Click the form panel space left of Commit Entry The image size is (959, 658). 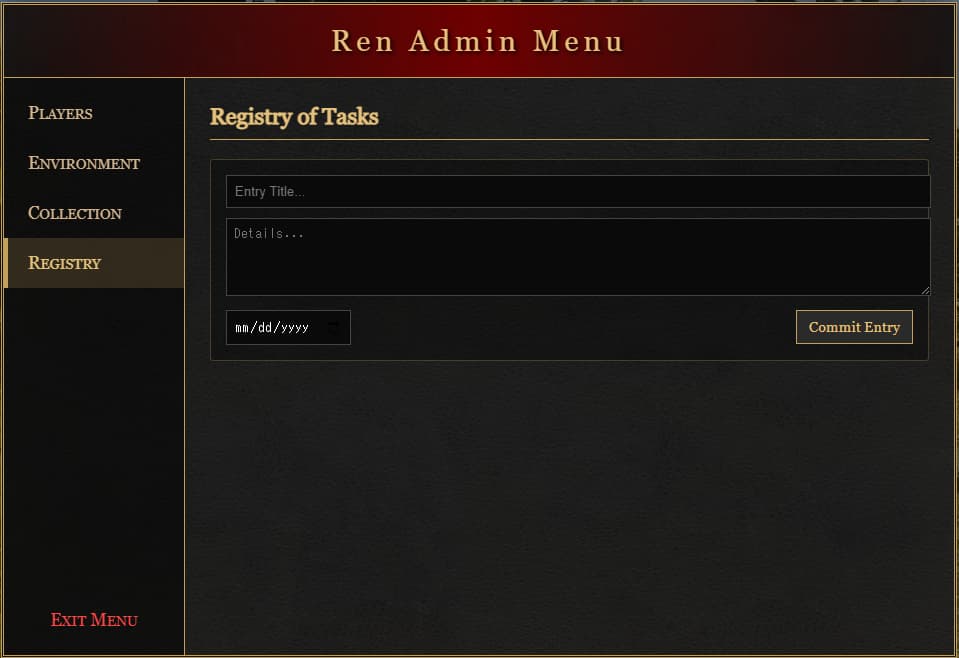pyautogui.click(x=570, y=328)
